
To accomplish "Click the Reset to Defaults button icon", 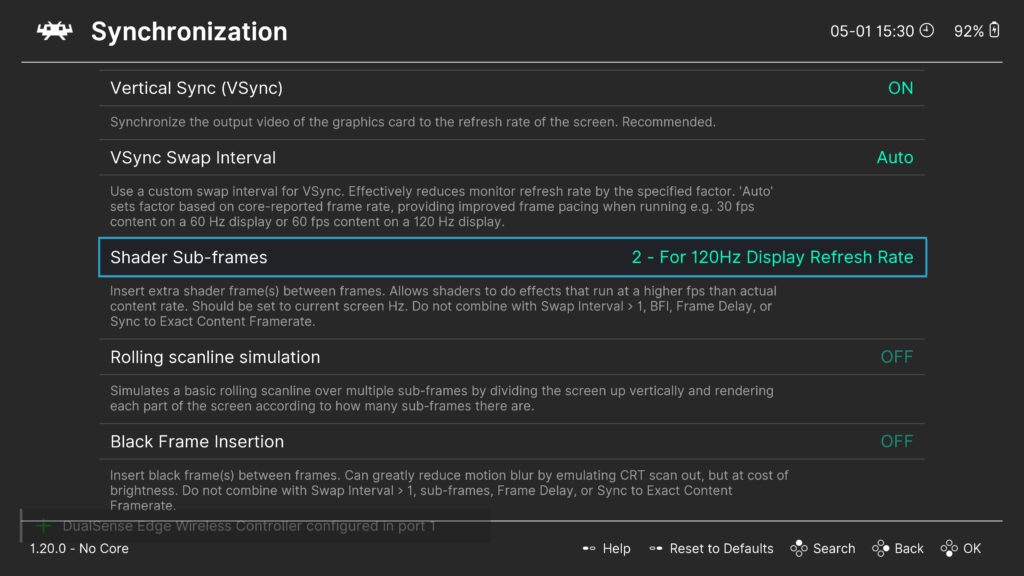I will pos(656,549).
